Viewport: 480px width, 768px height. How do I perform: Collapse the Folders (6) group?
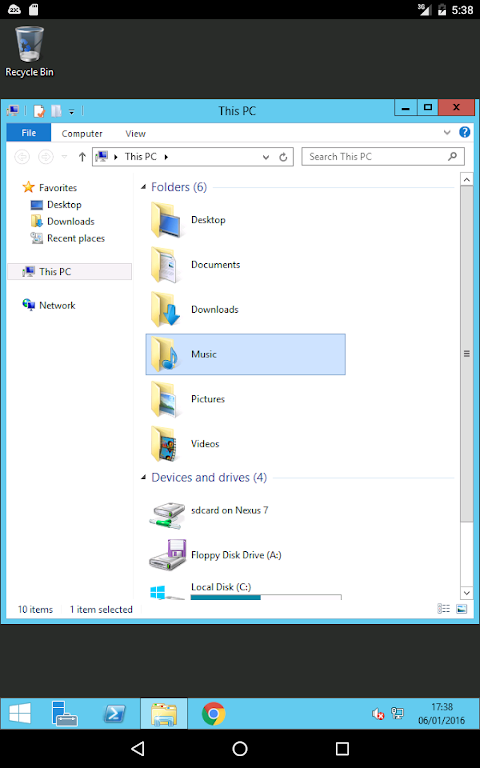coord(144,187)
